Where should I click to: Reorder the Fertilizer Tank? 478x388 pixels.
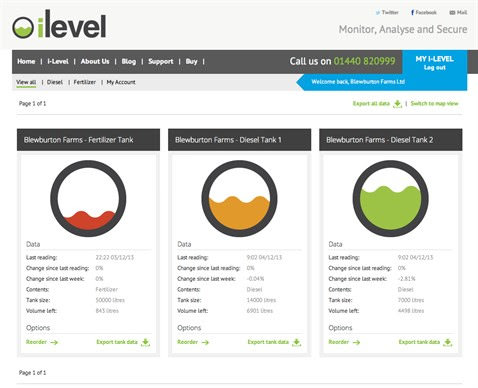tap(36, 342)
